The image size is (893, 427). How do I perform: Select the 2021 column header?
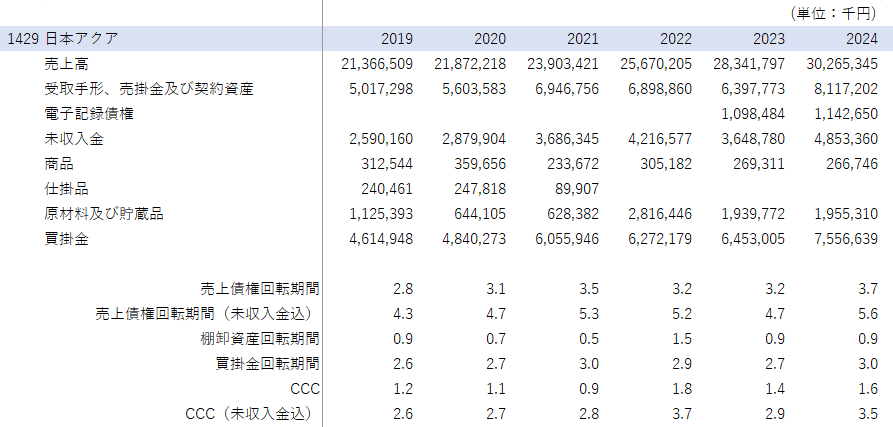[583, 39]
